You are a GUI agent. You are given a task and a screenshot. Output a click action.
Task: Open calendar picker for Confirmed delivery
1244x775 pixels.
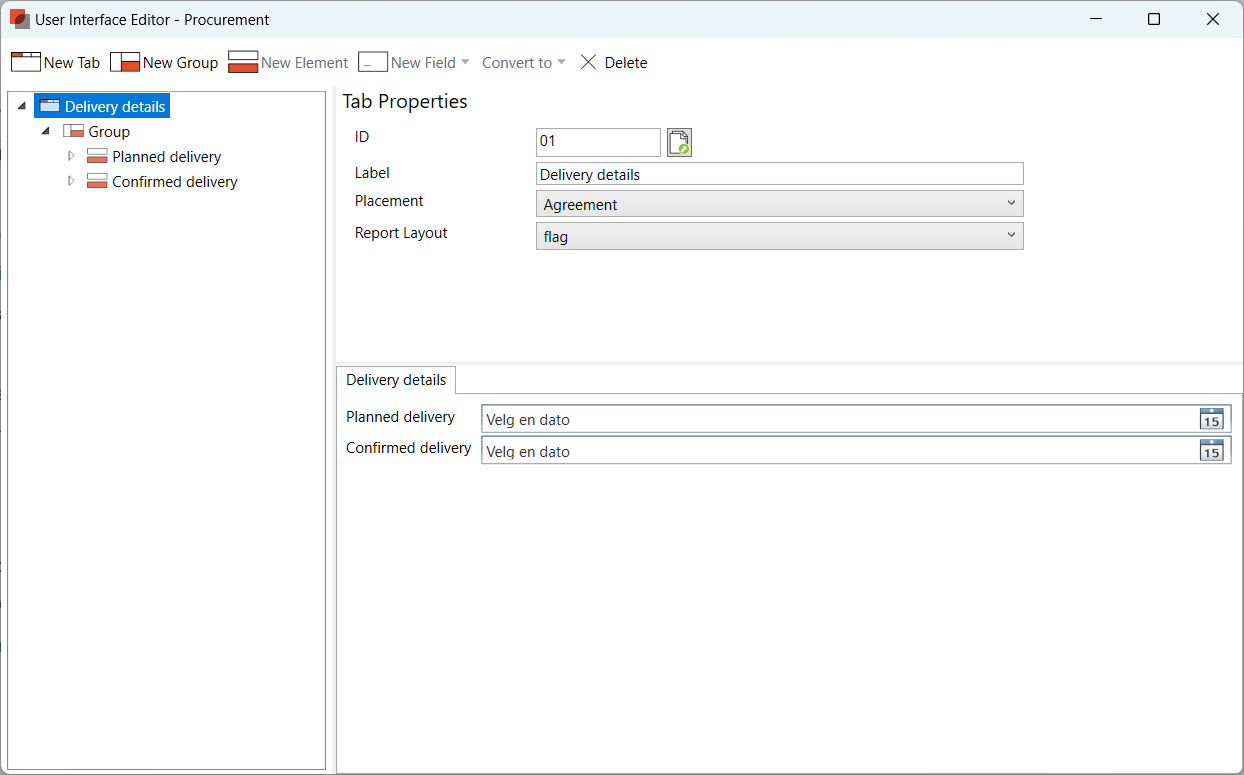(x=1211, y=451)
